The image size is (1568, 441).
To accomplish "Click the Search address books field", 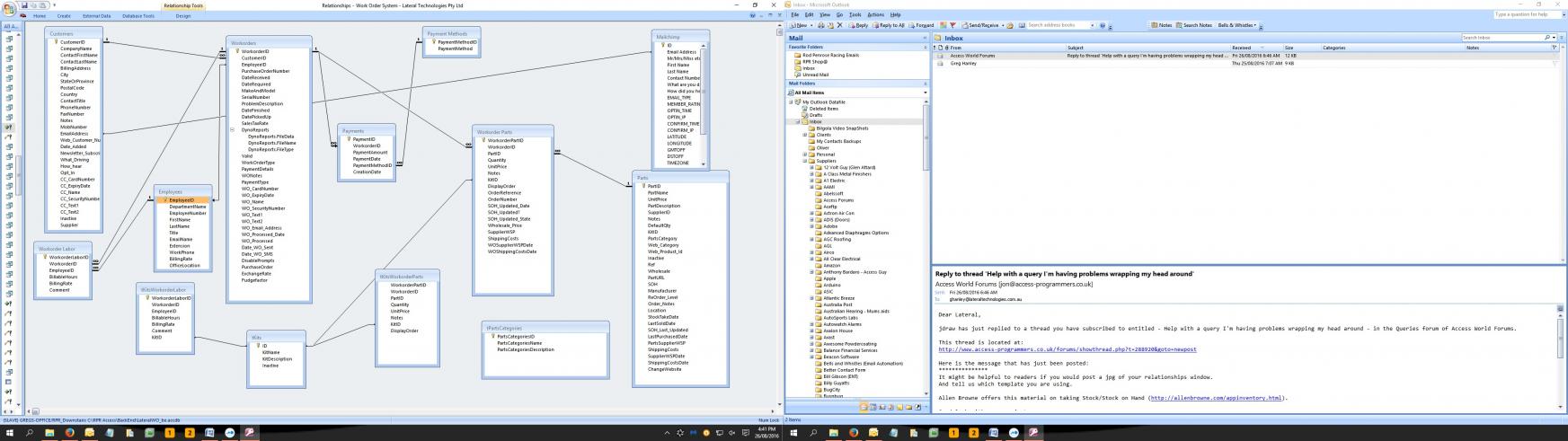I will pos(1059,25).
